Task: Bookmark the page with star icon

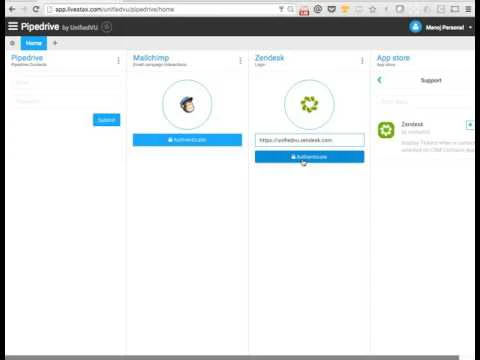Action: point(373,9)
